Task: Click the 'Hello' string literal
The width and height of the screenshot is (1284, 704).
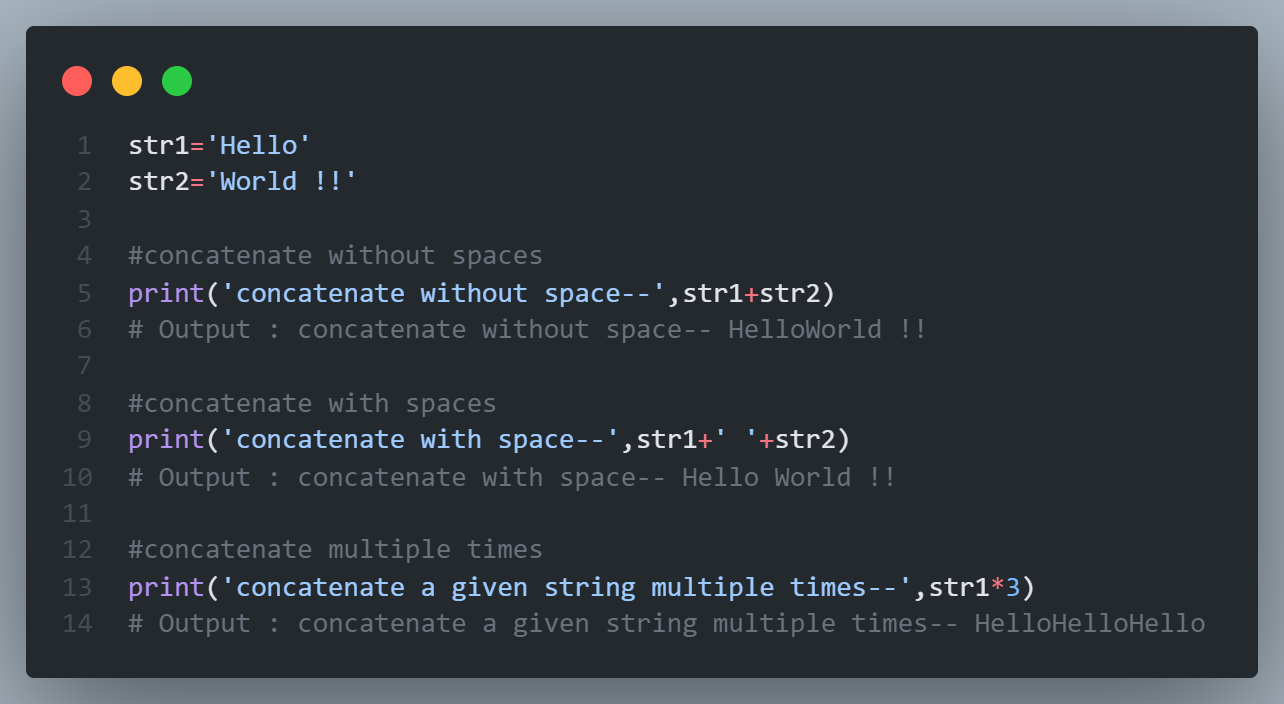Action: click(258, 146)
